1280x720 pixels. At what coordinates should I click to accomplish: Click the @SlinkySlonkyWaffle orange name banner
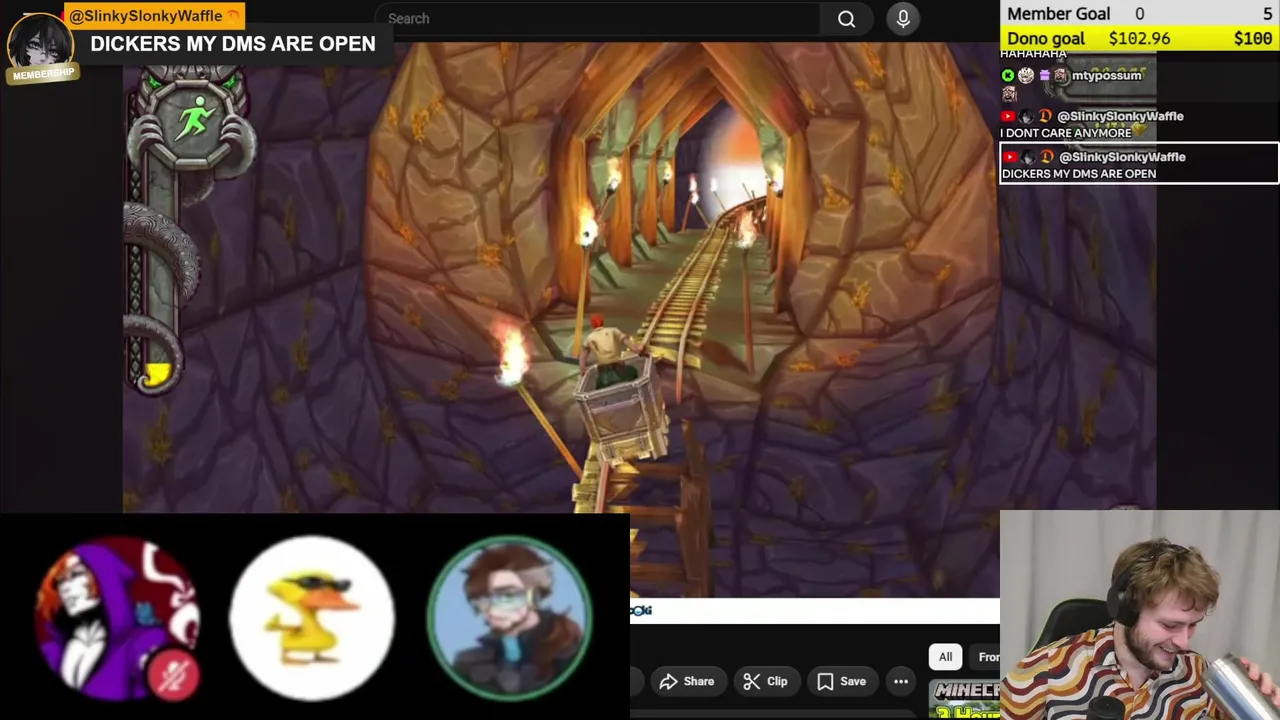[154, 16]
